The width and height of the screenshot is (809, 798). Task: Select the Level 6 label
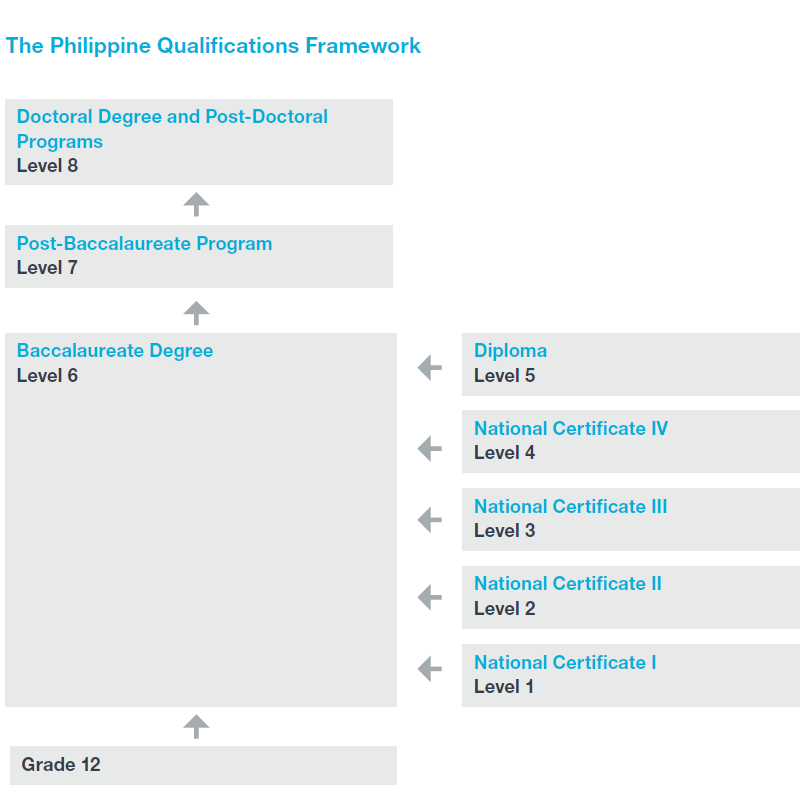pyautogui.click(x=47, y=376)
